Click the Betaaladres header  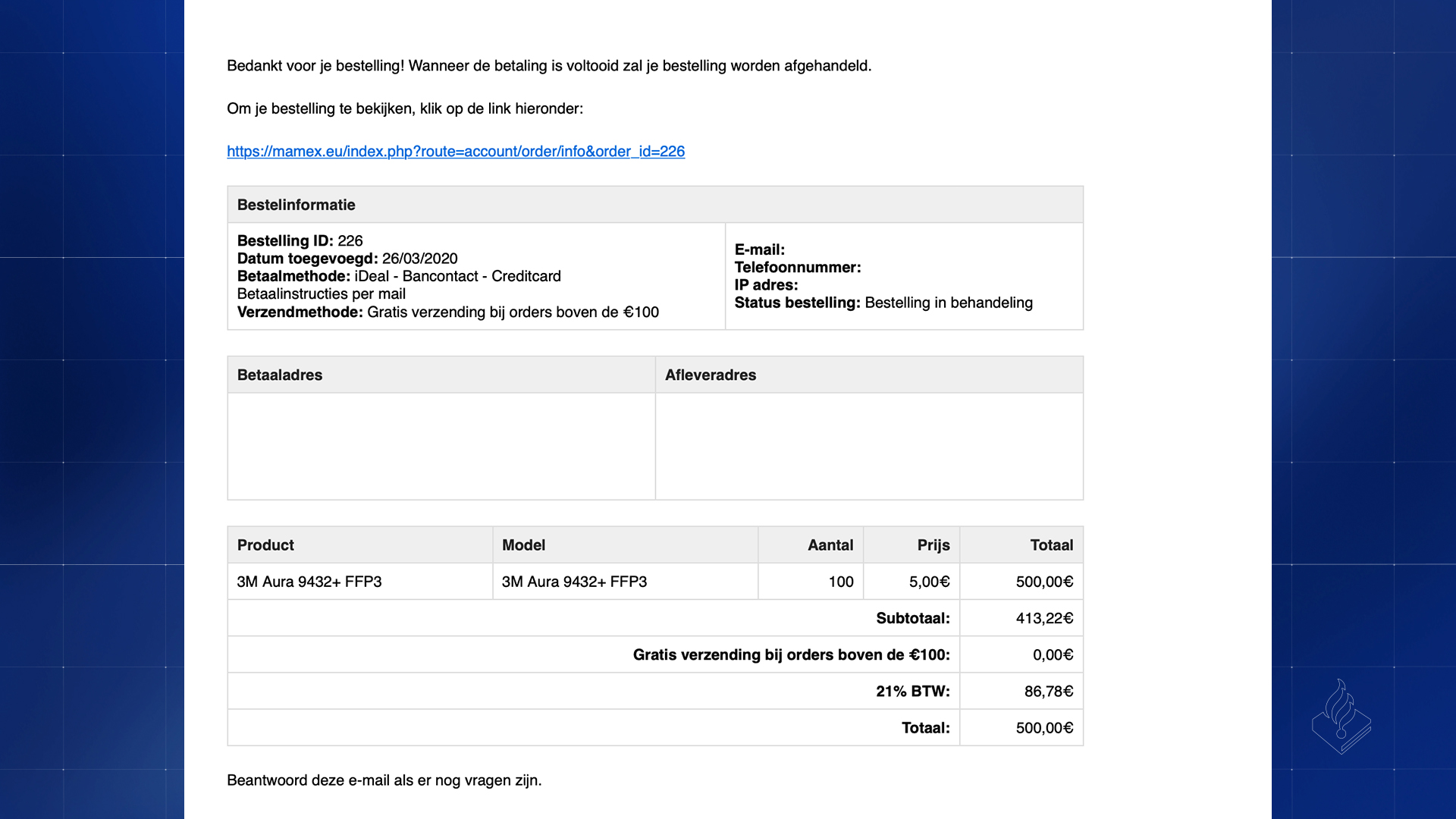[x=280, y=375]
